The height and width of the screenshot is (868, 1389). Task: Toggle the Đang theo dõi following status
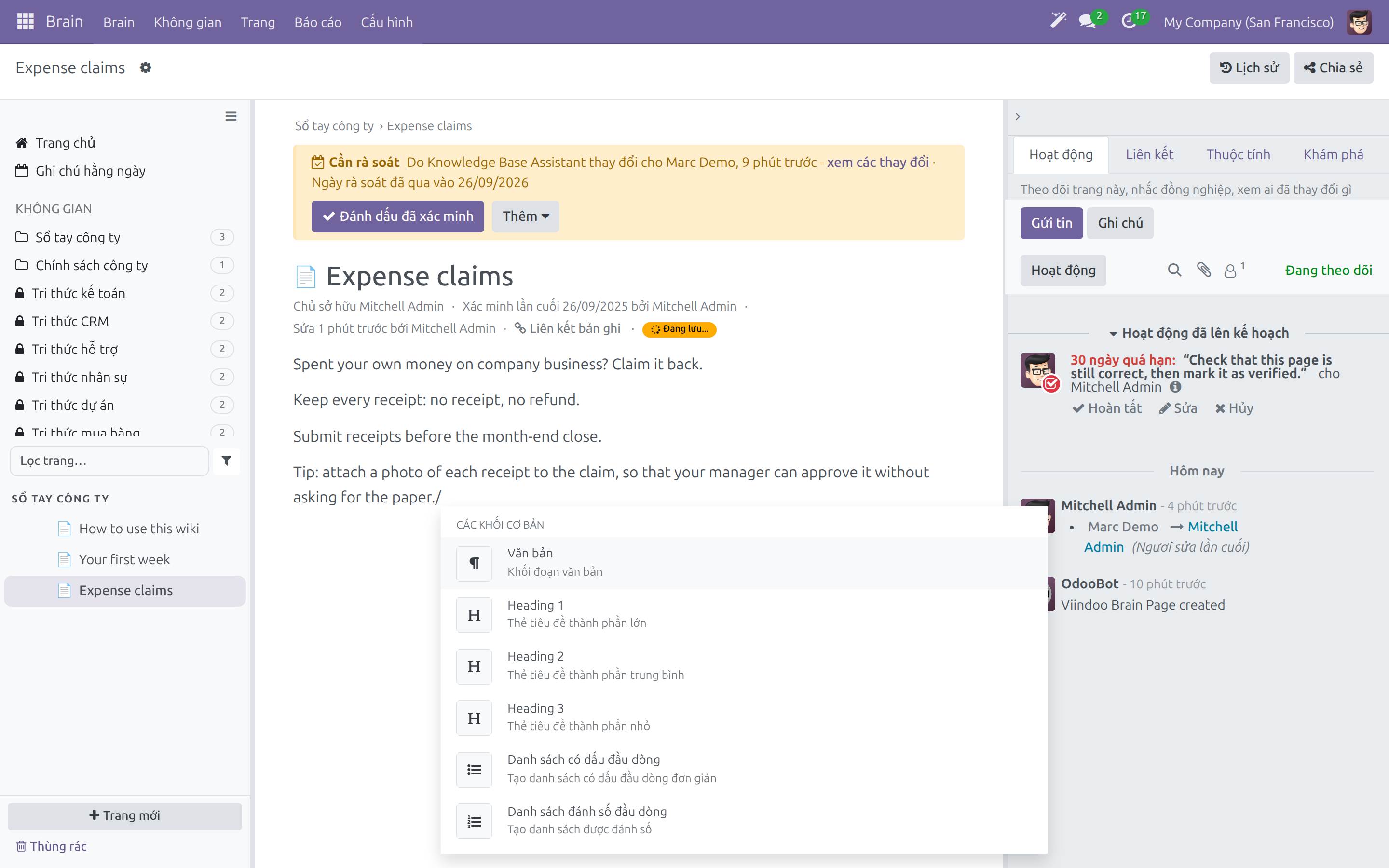(1328, 271)
